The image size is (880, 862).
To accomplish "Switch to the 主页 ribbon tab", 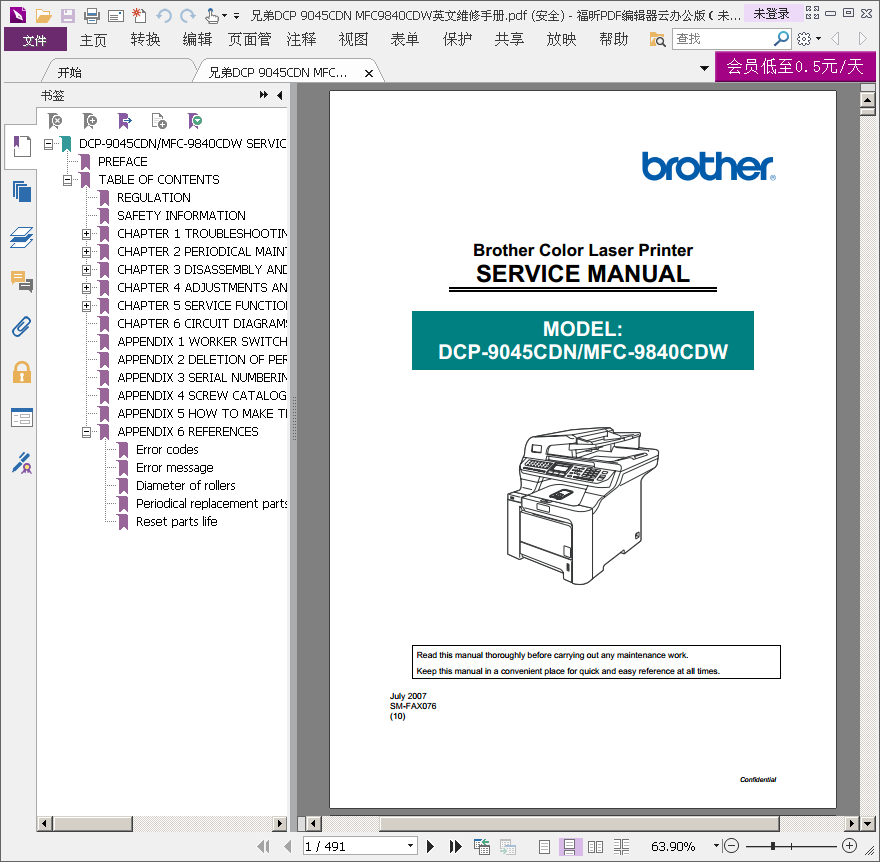I will [93, 40].
